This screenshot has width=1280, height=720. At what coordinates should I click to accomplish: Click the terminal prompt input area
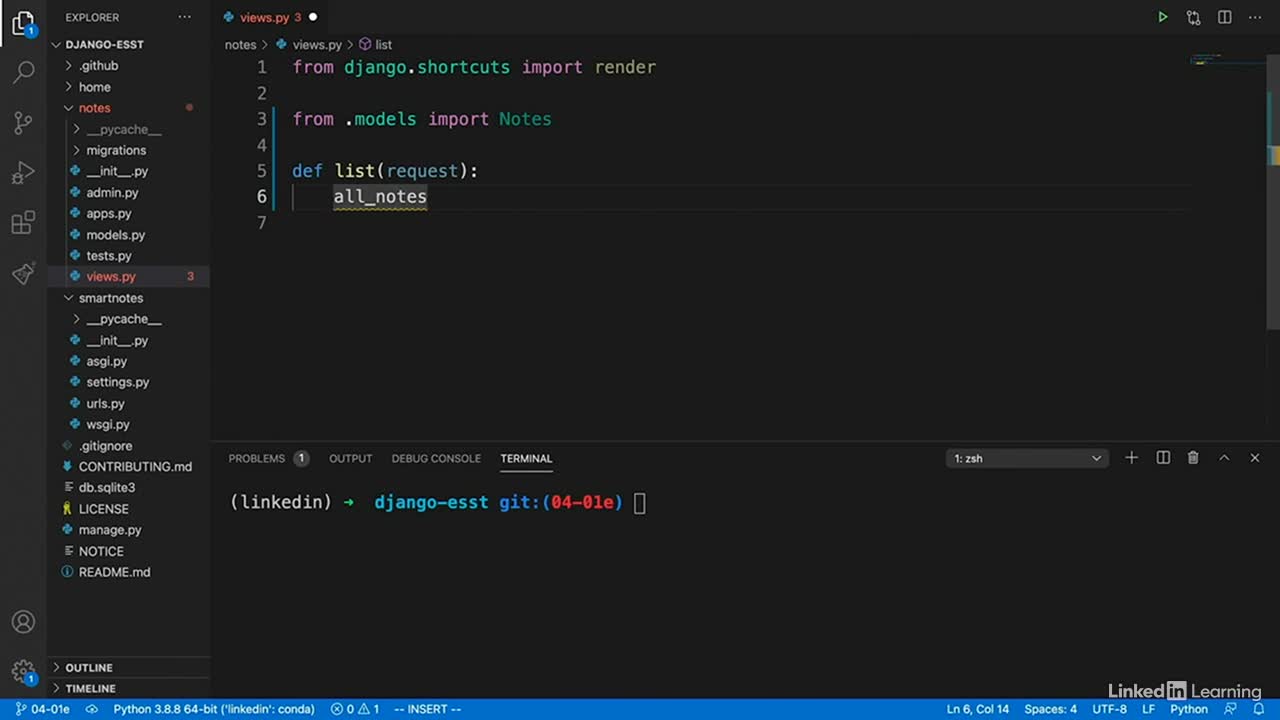tap(640, 503)
